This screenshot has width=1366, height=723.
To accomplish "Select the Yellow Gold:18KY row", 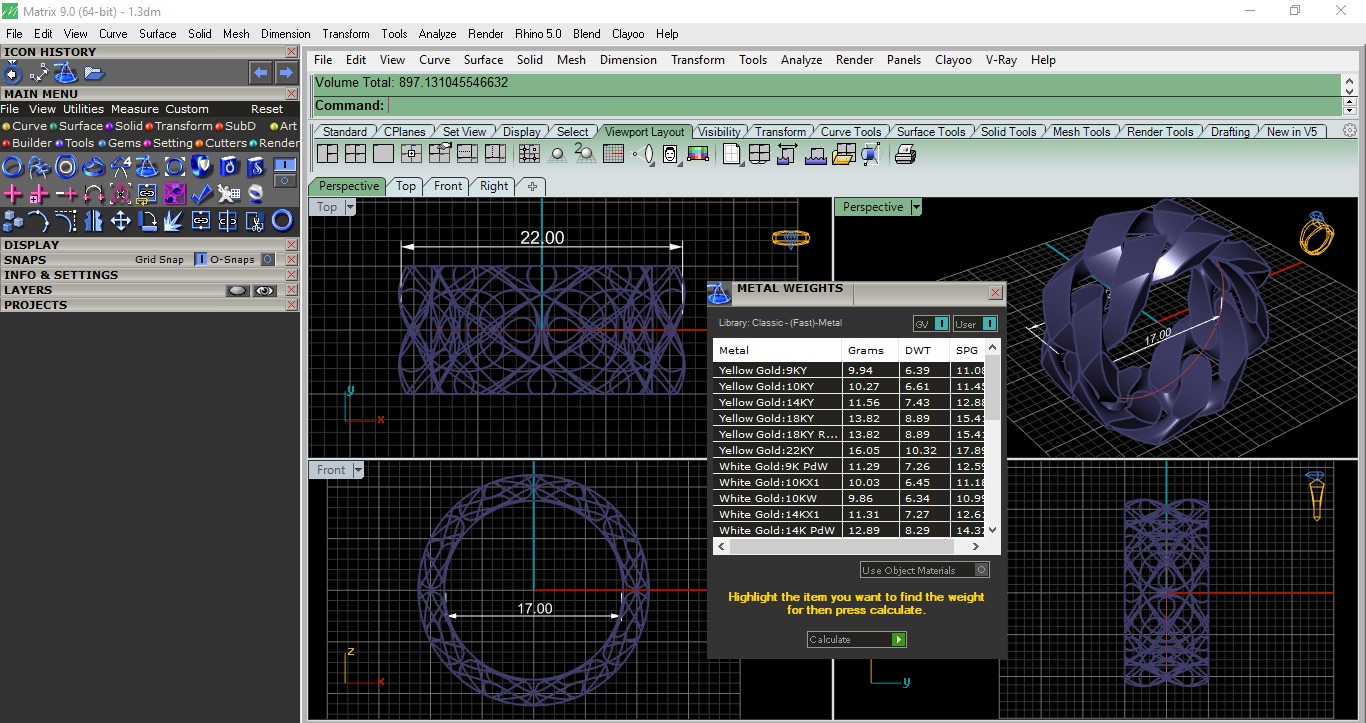I will click(x=850, y=418).
